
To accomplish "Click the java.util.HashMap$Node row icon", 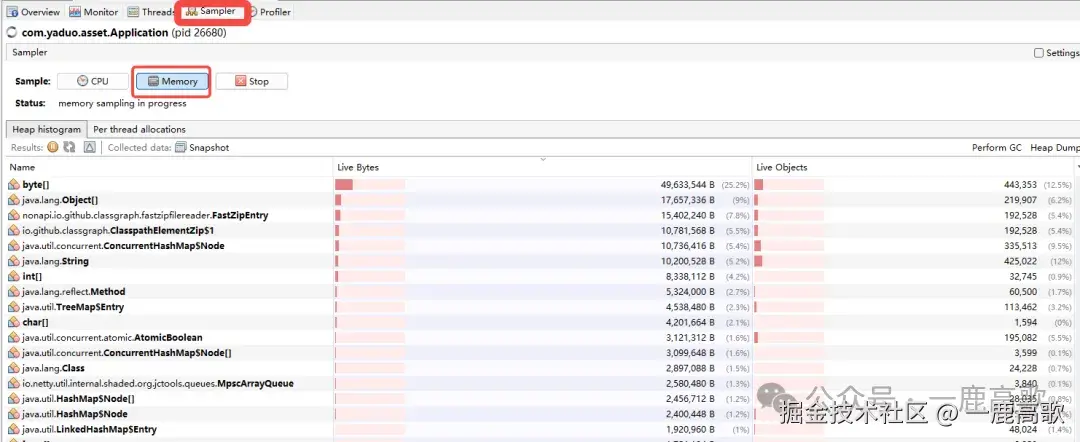I will coord(14,414).
